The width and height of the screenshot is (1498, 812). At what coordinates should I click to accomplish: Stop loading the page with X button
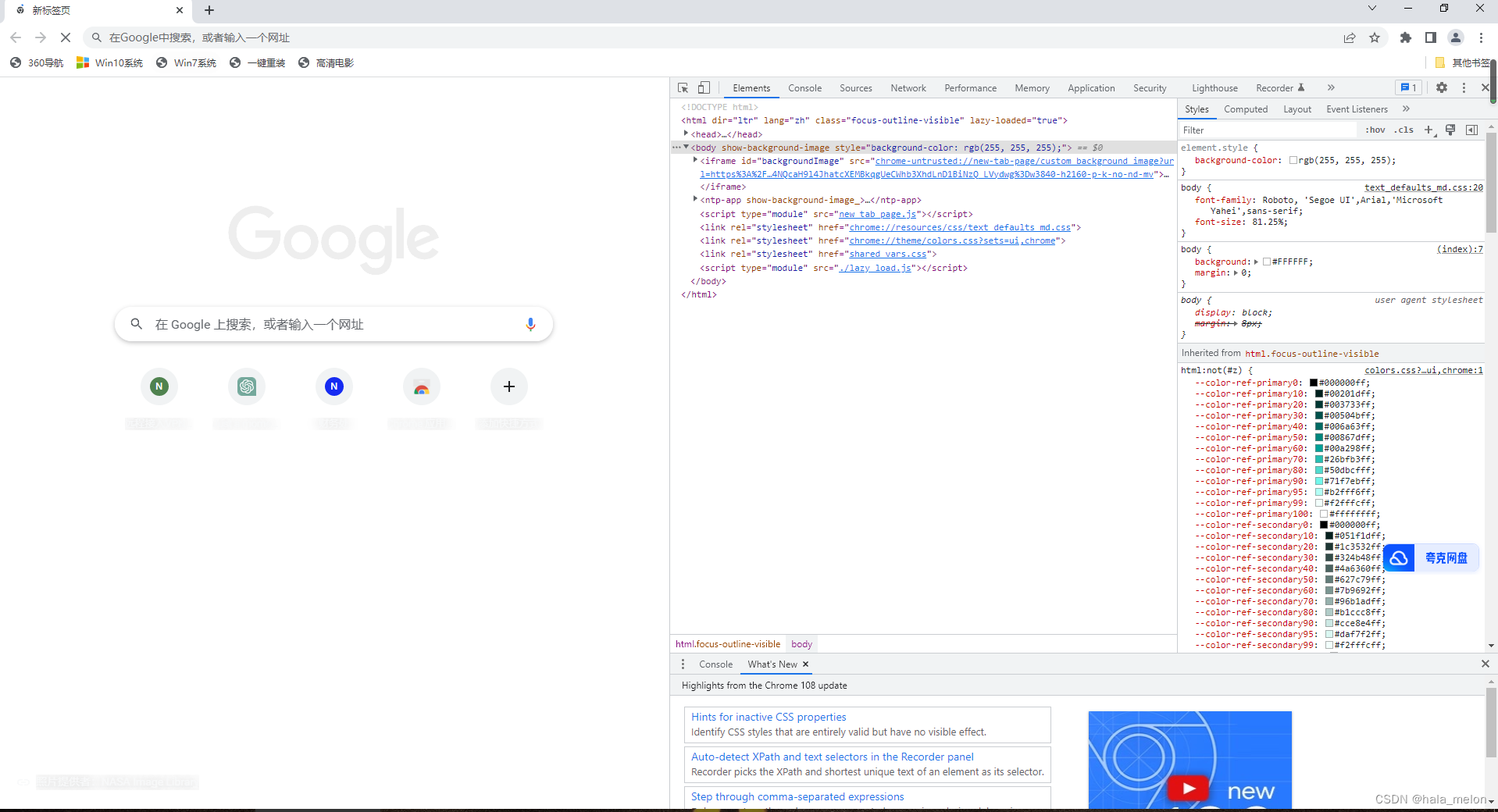pos(66,37)
